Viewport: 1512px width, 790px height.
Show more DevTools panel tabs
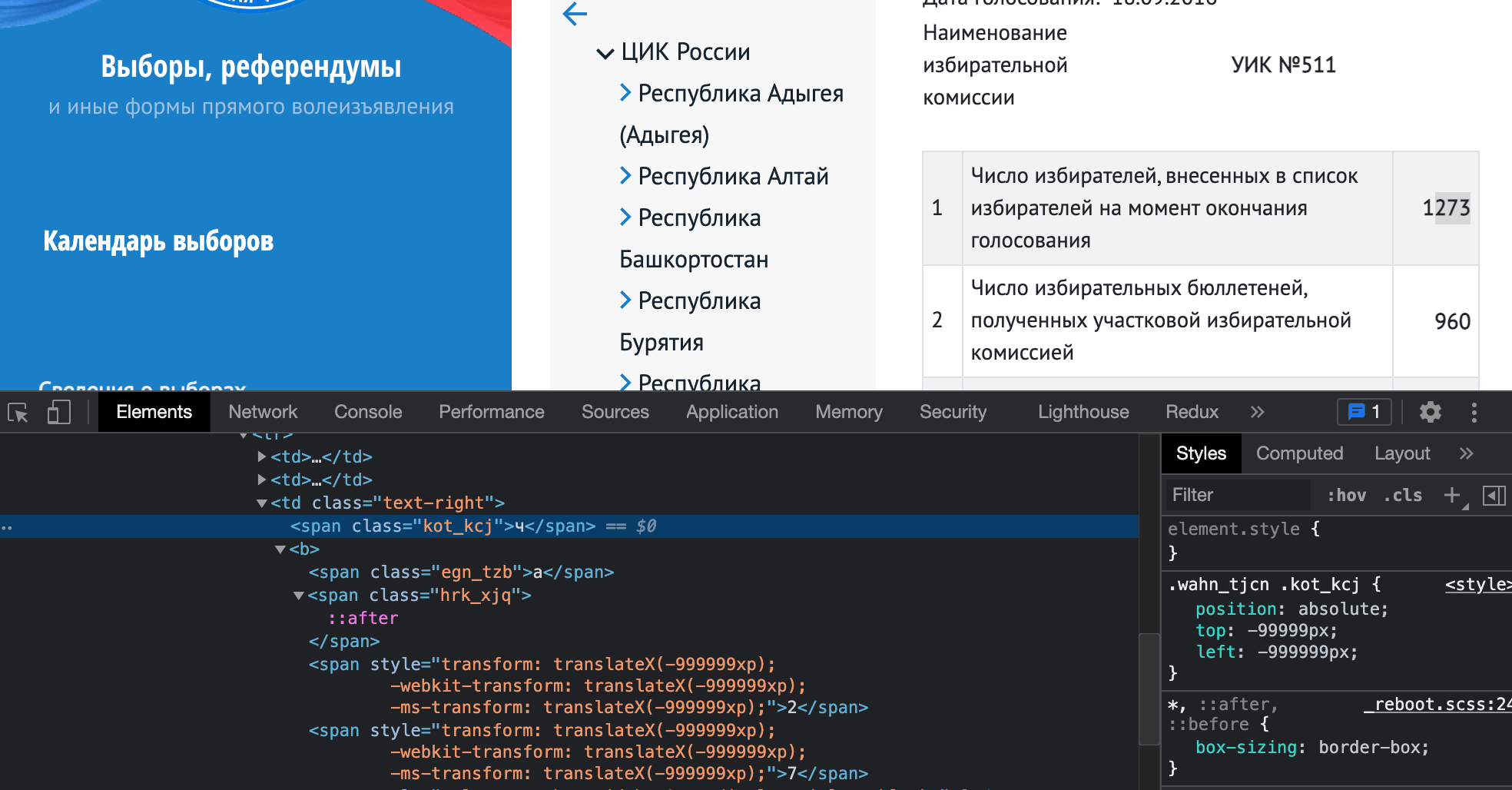coord(1257,412)
